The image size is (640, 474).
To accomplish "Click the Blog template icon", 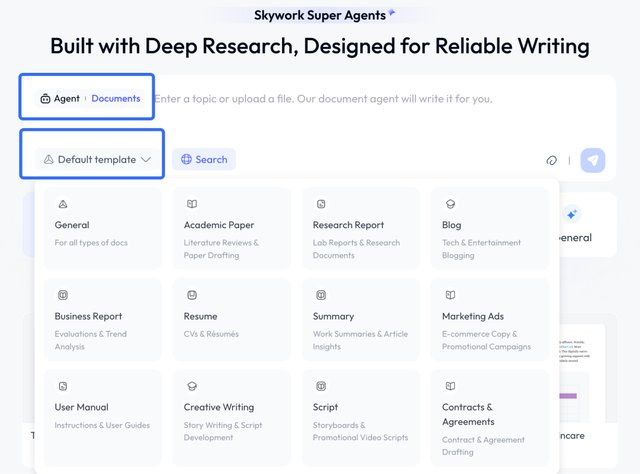I will [x=450, y=204].
